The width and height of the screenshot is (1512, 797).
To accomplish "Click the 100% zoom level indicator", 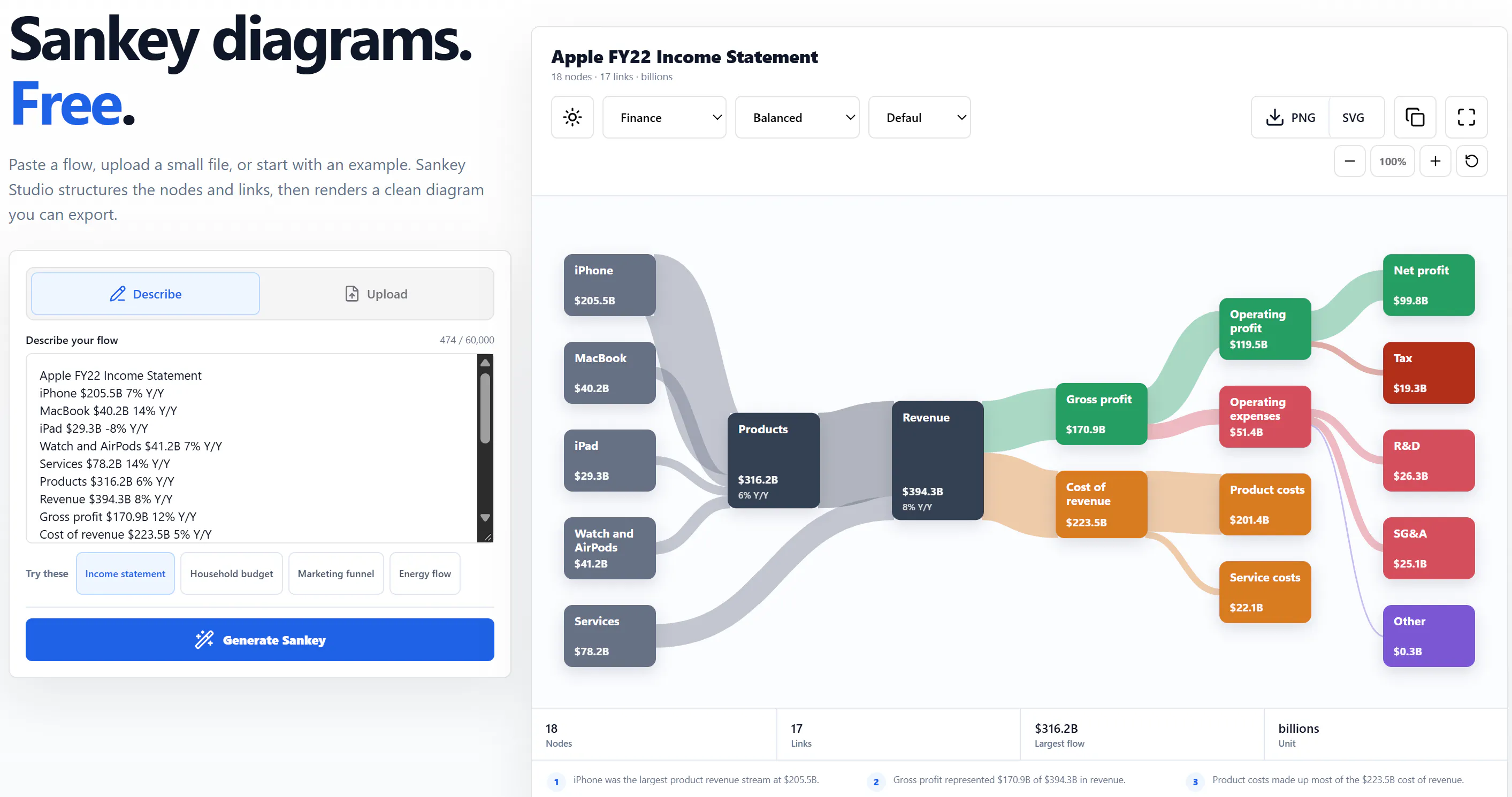I will coord(1392,162).
